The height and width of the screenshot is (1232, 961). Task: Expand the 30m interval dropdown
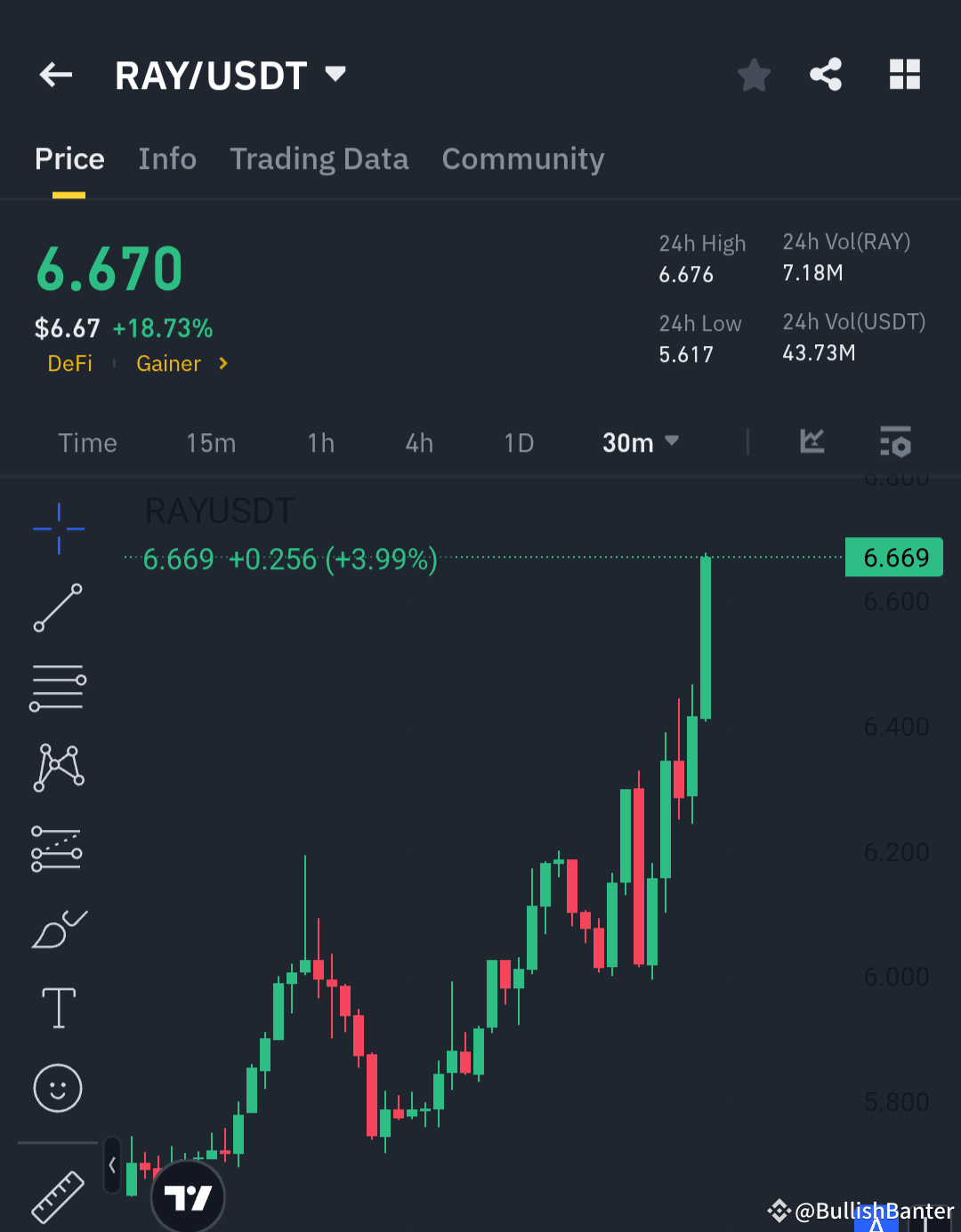coord(639,442)
